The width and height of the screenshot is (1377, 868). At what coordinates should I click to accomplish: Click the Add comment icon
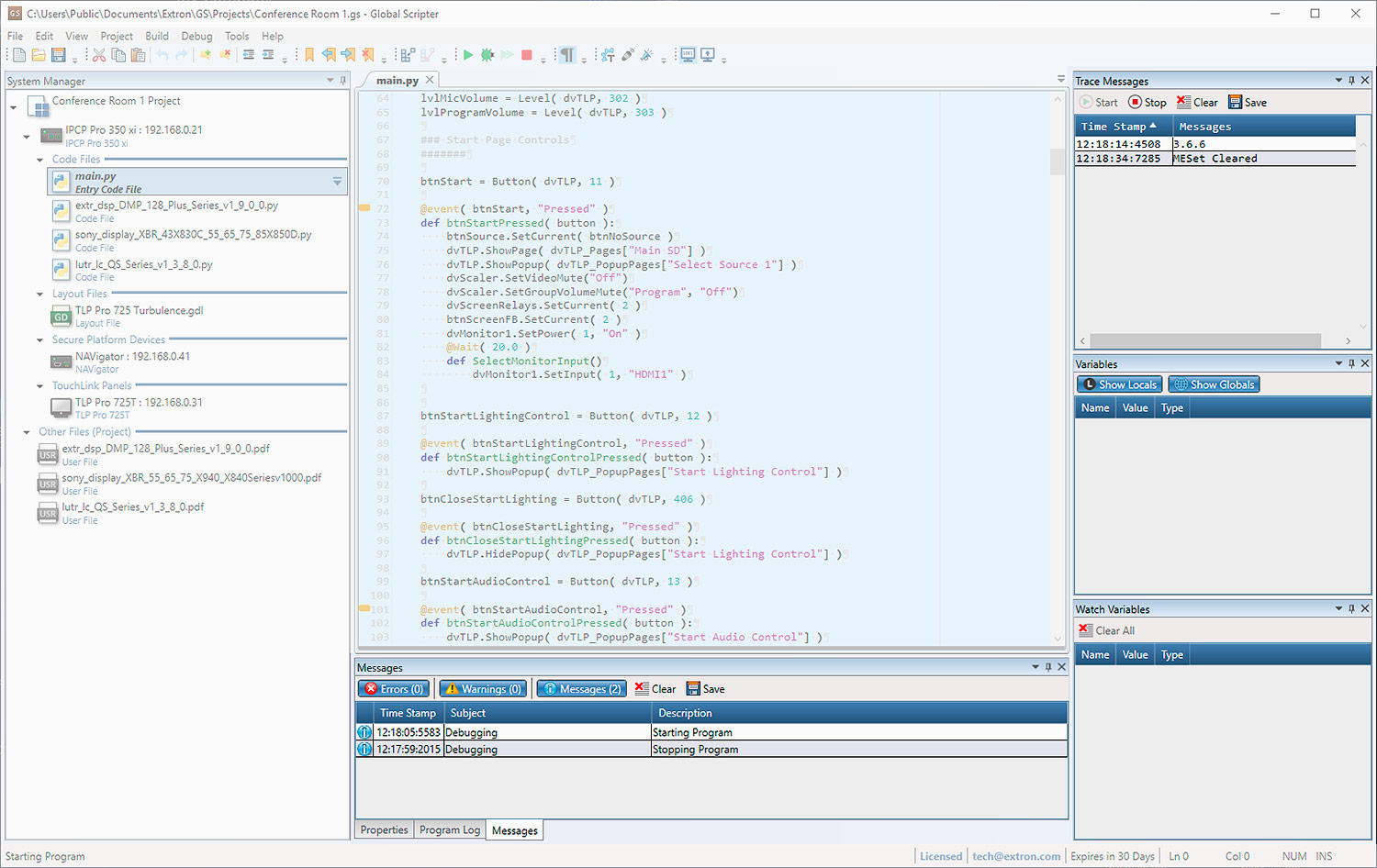(205, 55)
